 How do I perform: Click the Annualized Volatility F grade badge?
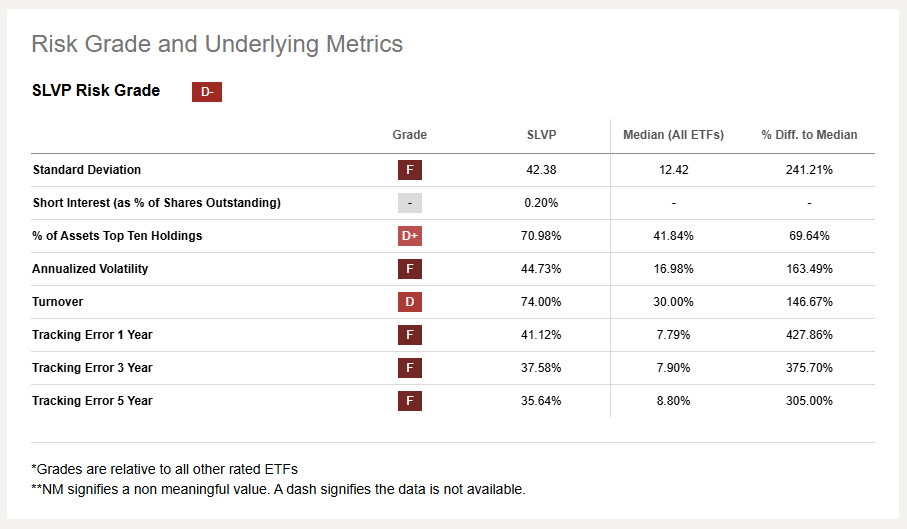(x=409, y=269)
